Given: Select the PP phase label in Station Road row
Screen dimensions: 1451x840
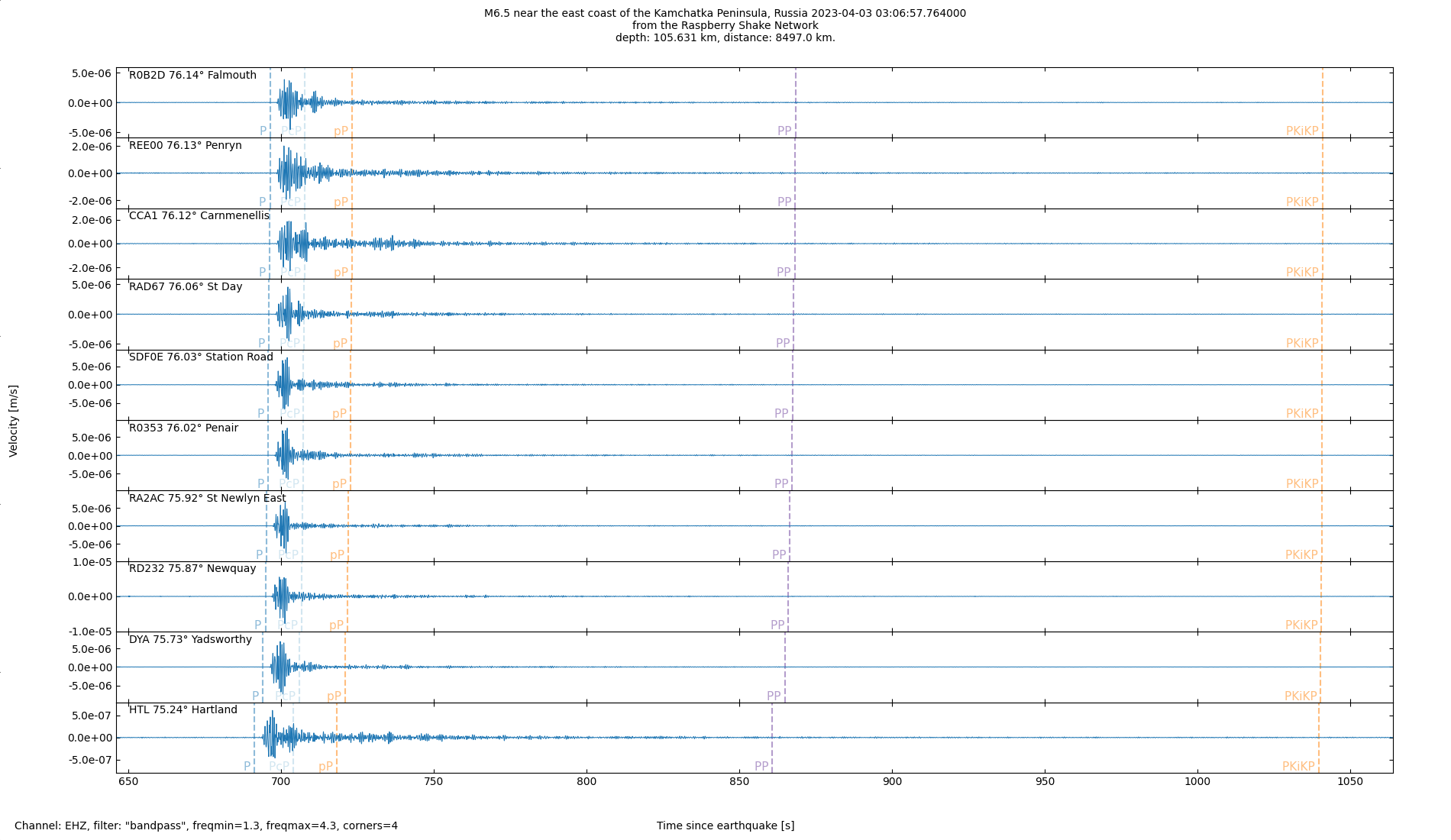Looking at the screenshot, I should click(x=781, y=414).
